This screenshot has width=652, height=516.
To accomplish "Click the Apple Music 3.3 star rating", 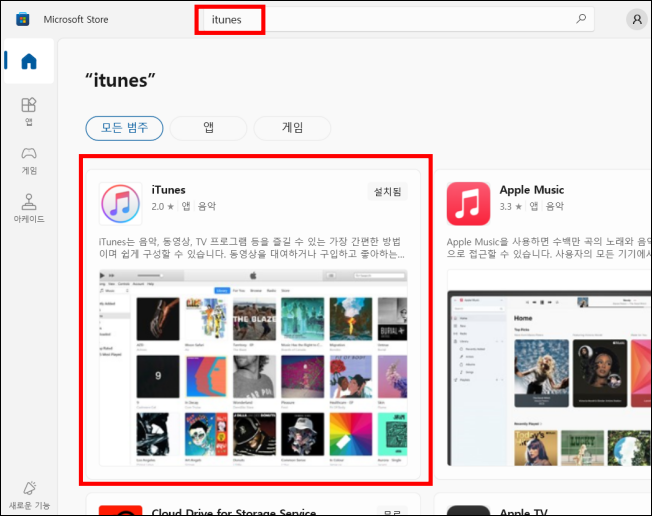I will pyautogui.click(x=511, y=206).
